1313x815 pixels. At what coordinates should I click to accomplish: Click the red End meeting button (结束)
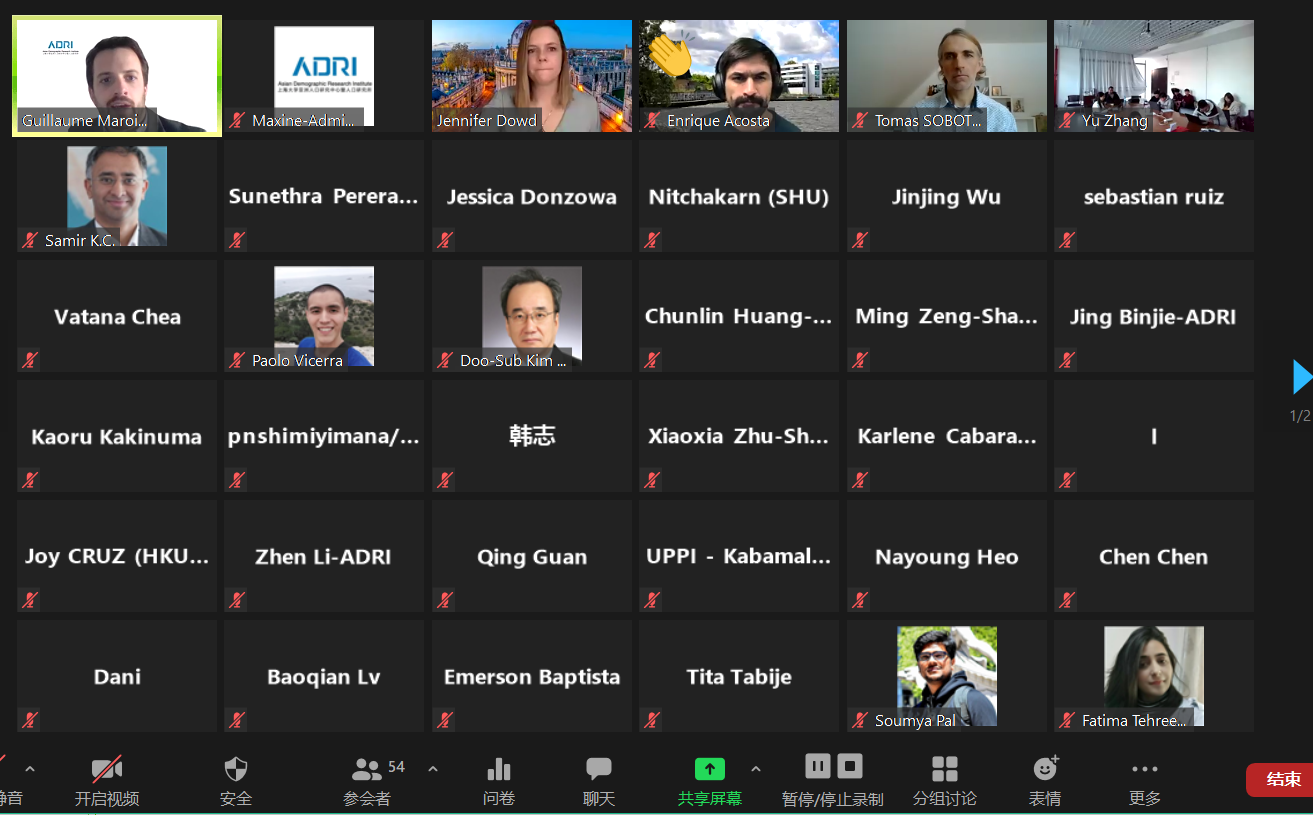click(x=1282, y=780)
